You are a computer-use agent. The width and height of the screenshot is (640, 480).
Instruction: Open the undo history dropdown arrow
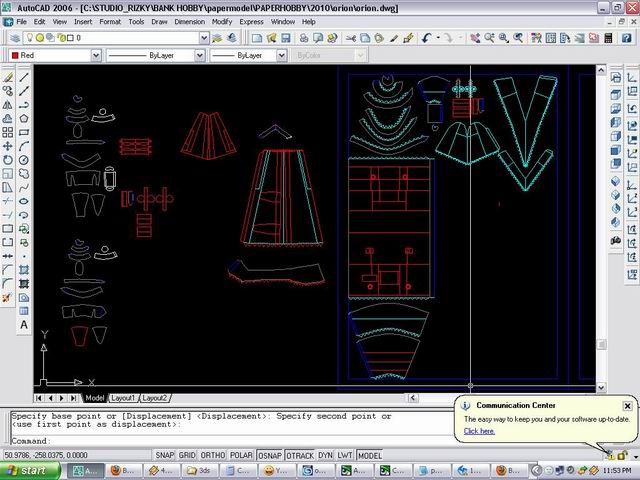[438, 38]
